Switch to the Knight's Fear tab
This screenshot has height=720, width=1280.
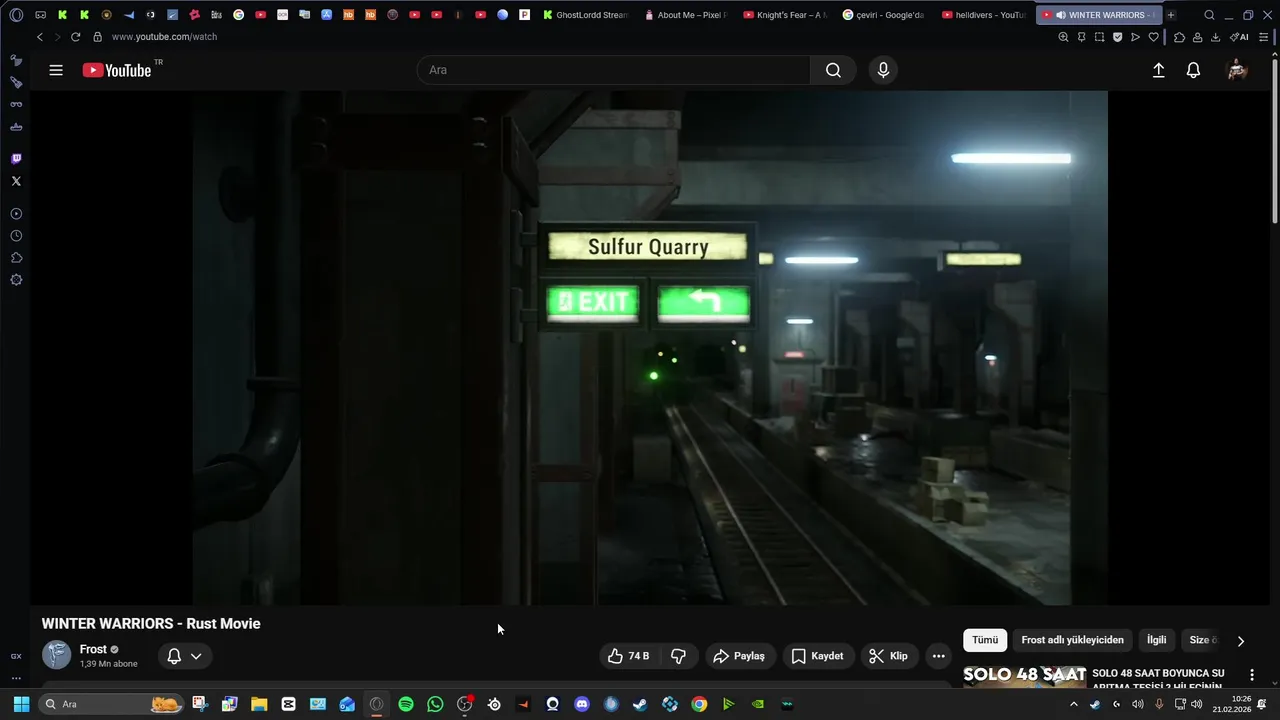(786, 15)
